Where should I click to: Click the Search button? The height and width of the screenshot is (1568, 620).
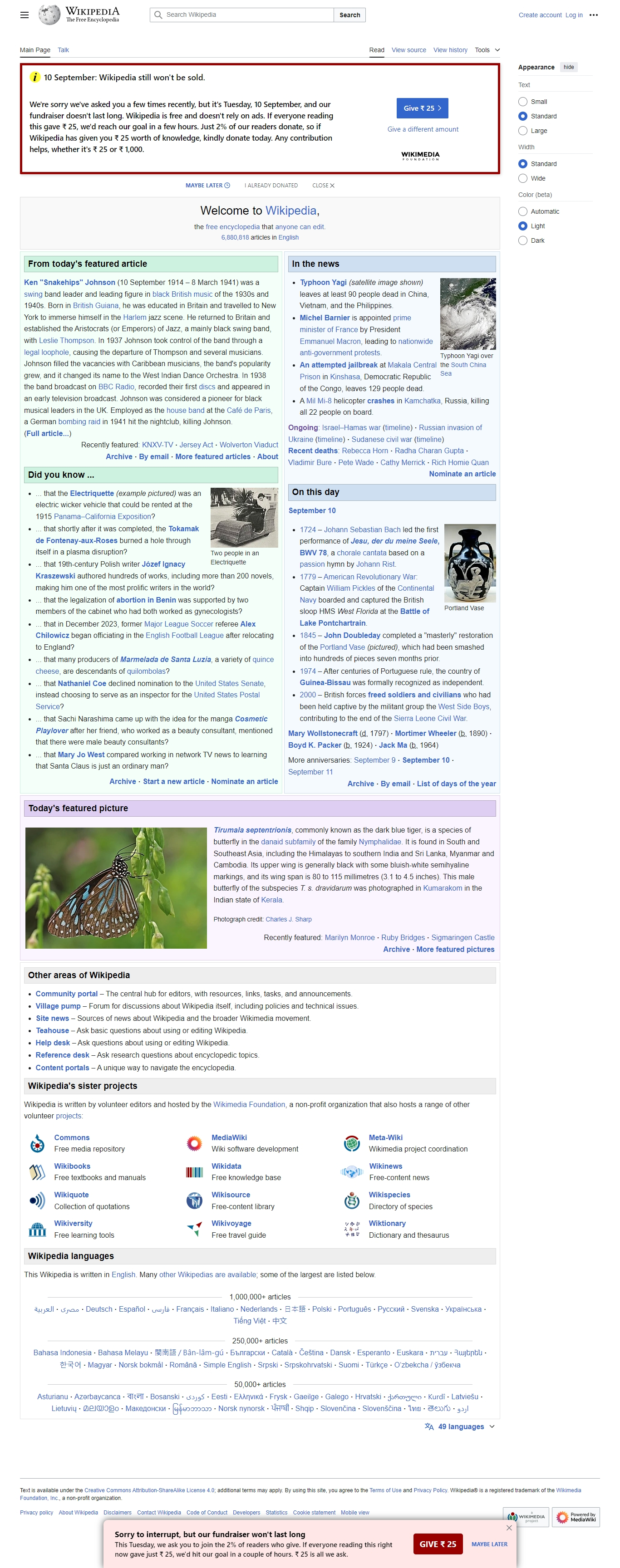pyautogui.click(x=349, y=15)
